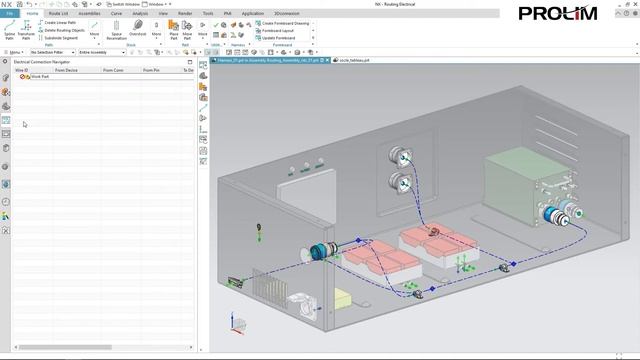Click the orange part icon in vertical toolbar

click(203, 87)
